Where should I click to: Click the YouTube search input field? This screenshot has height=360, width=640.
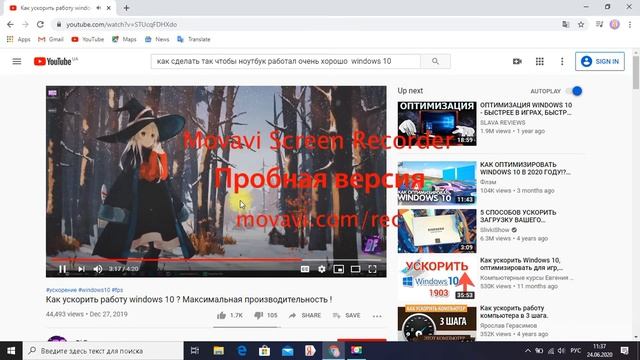(x=286, y=61)
